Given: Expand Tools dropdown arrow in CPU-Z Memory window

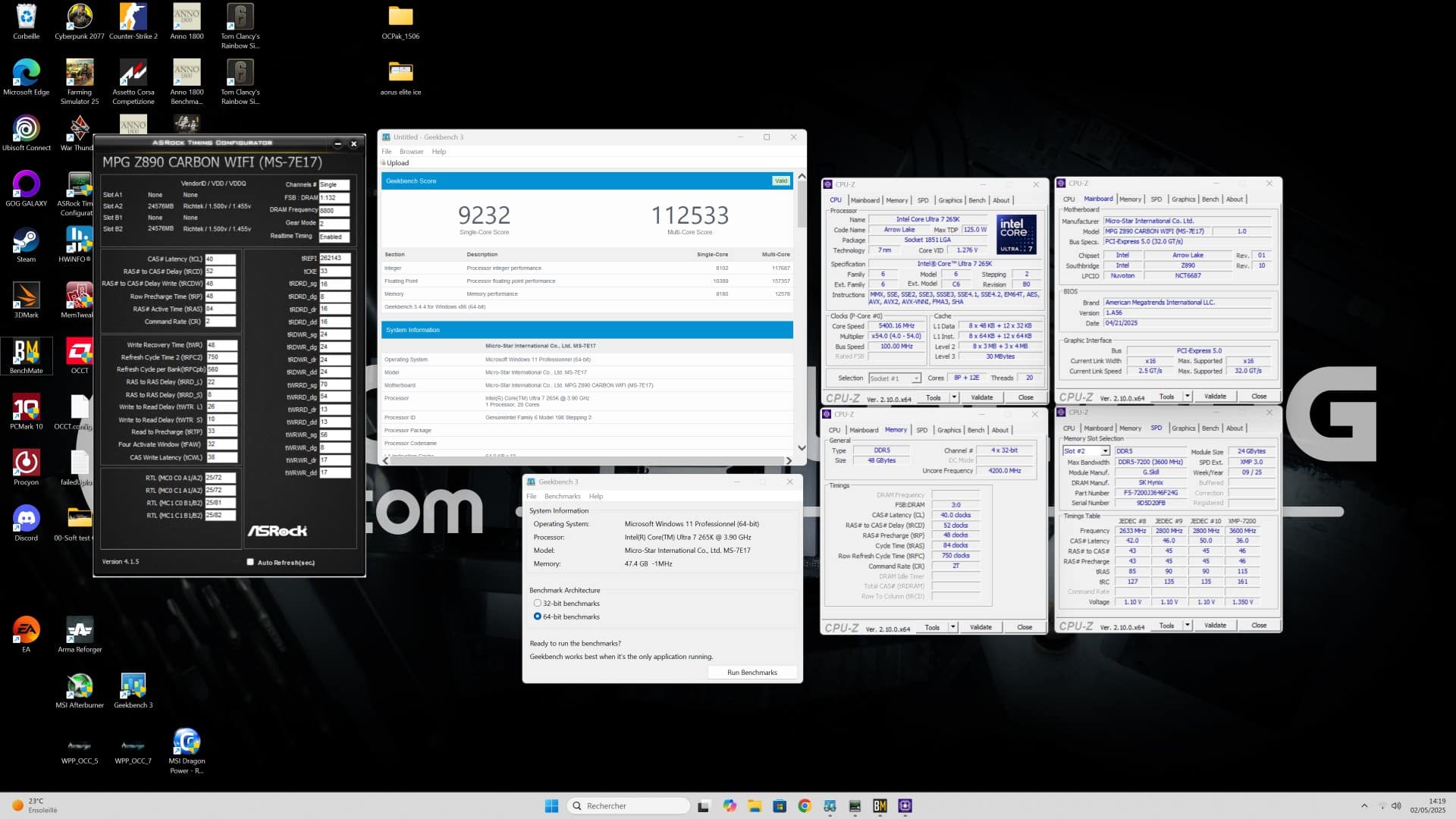Looking at the screenshot, I should pyautogui.click(x=953, y=627).
